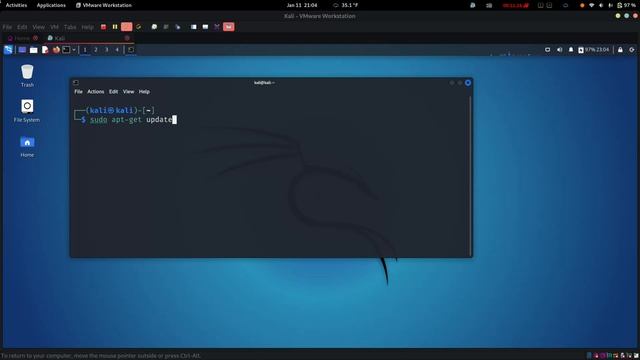The image size is (640, 360).
Task: Click the Kali panel battery and clock
Action: click(594, 50)
